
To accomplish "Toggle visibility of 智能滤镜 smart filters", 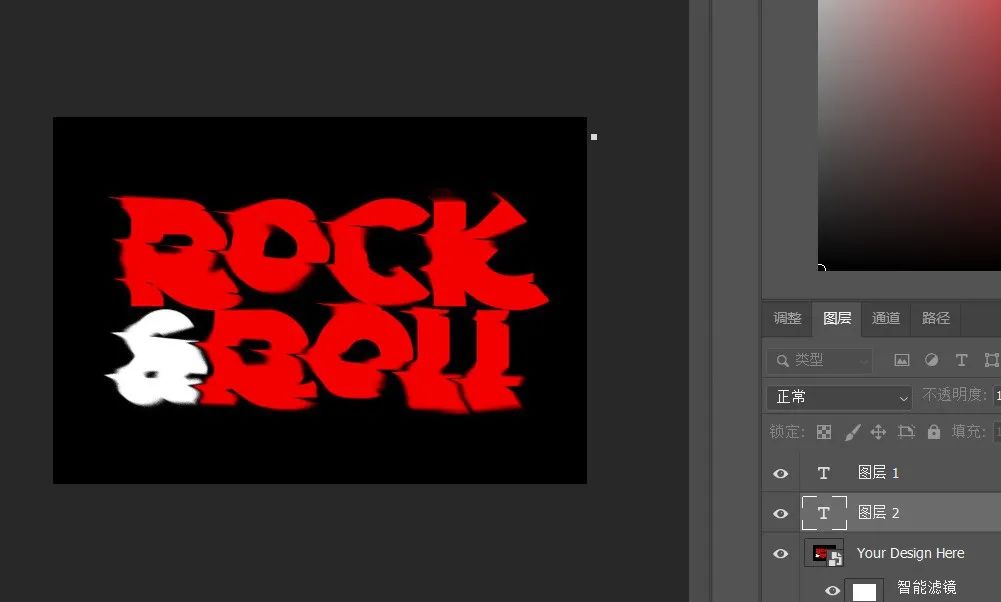I will [x=832, y=590].
